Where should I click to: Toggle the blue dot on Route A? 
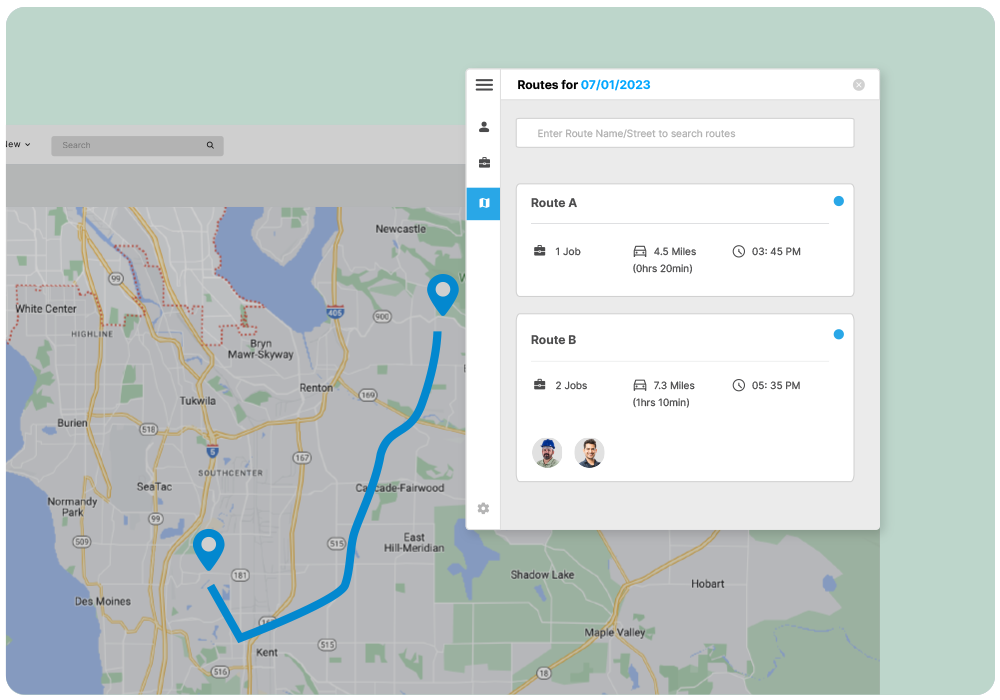click(838, 201)
